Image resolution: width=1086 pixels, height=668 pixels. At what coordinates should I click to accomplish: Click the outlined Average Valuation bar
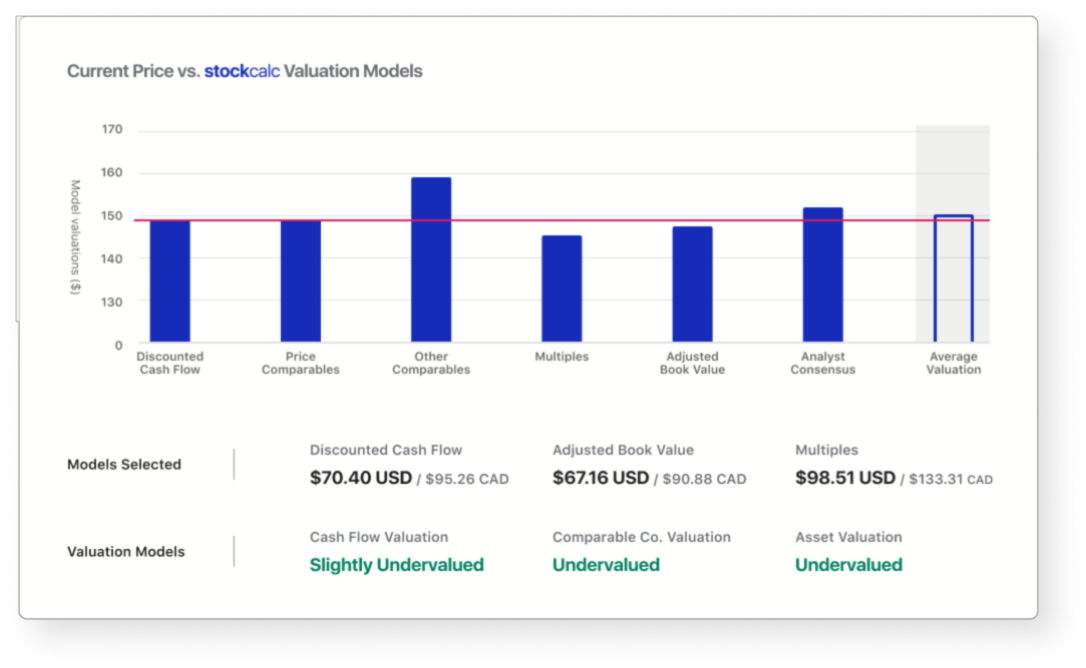pos(953,280)
